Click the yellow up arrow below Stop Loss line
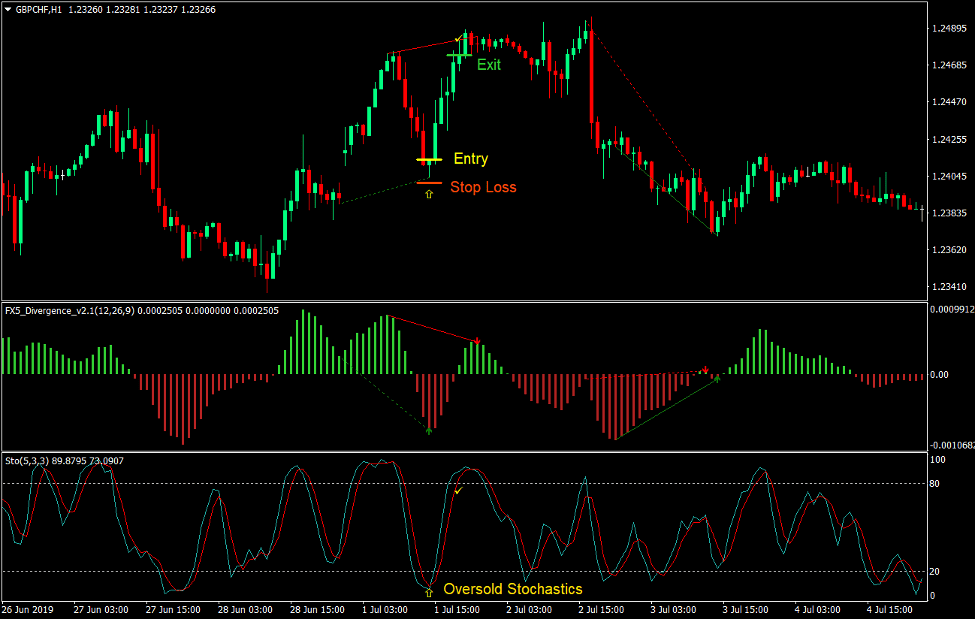 pyautogui.click(x=429, y=195)
